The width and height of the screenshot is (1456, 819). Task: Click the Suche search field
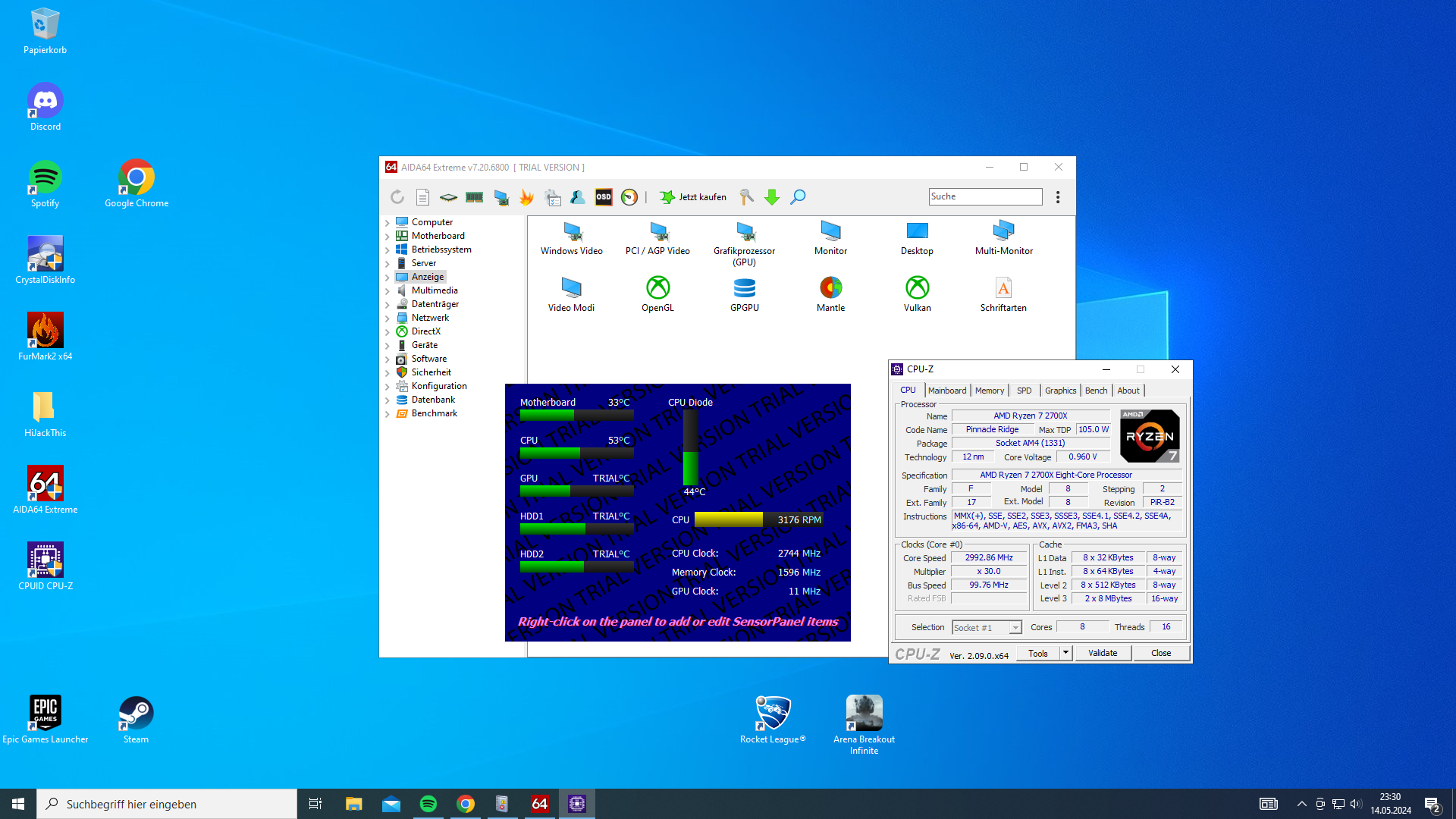[x=984, y=196]
